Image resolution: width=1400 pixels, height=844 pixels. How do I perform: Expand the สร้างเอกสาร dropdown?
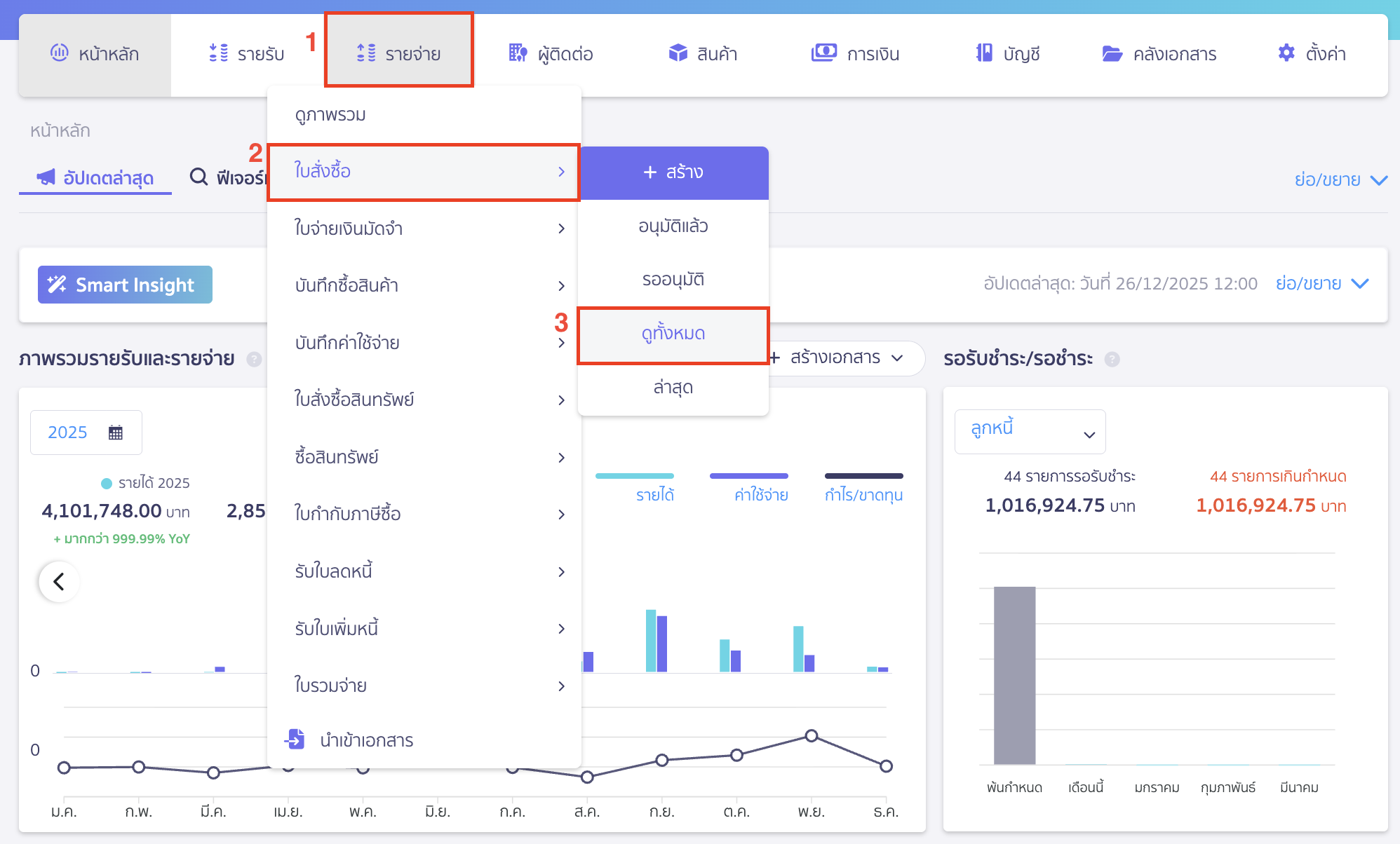pos(845,358)
